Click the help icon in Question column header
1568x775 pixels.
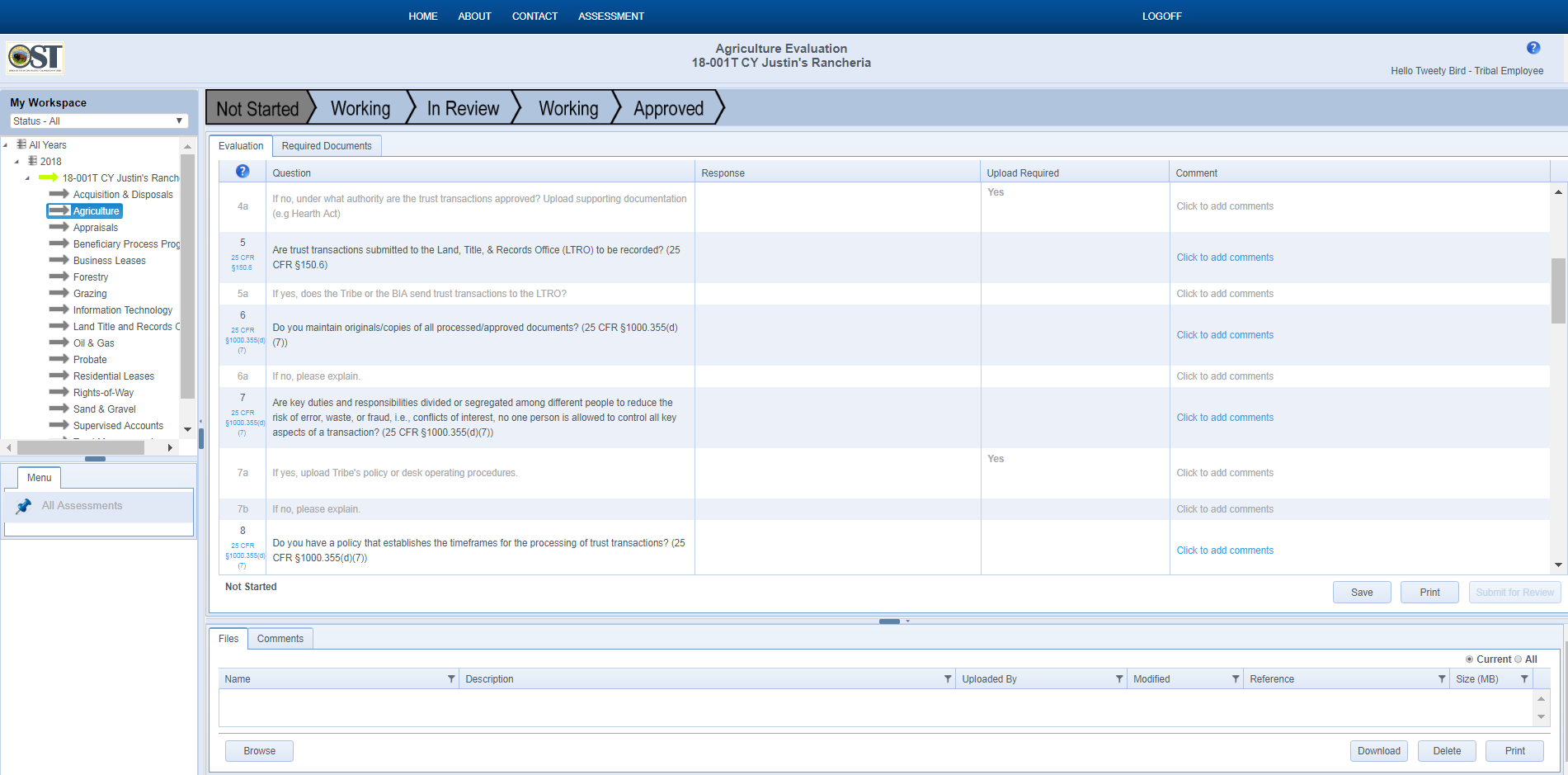(242, 171)
